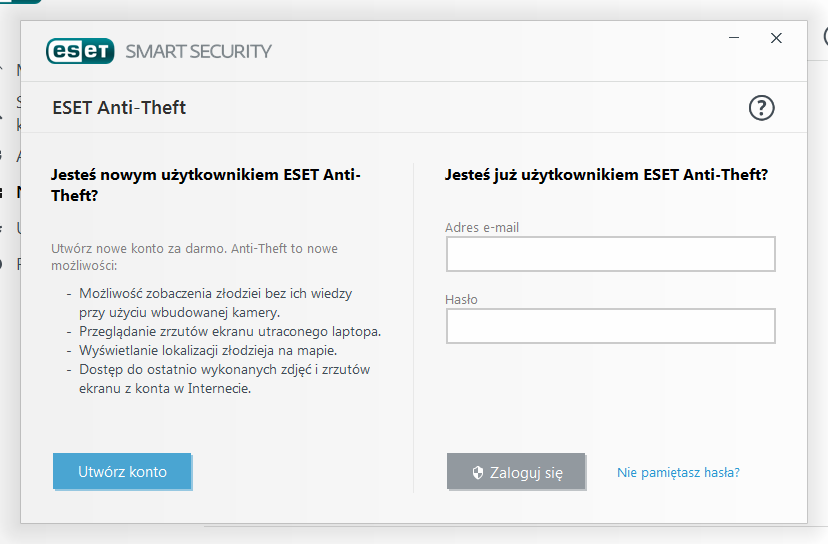Screen dimensions: 828x544
Task: Click the shield icon on Zaloguj się
Action: (478, 472)
